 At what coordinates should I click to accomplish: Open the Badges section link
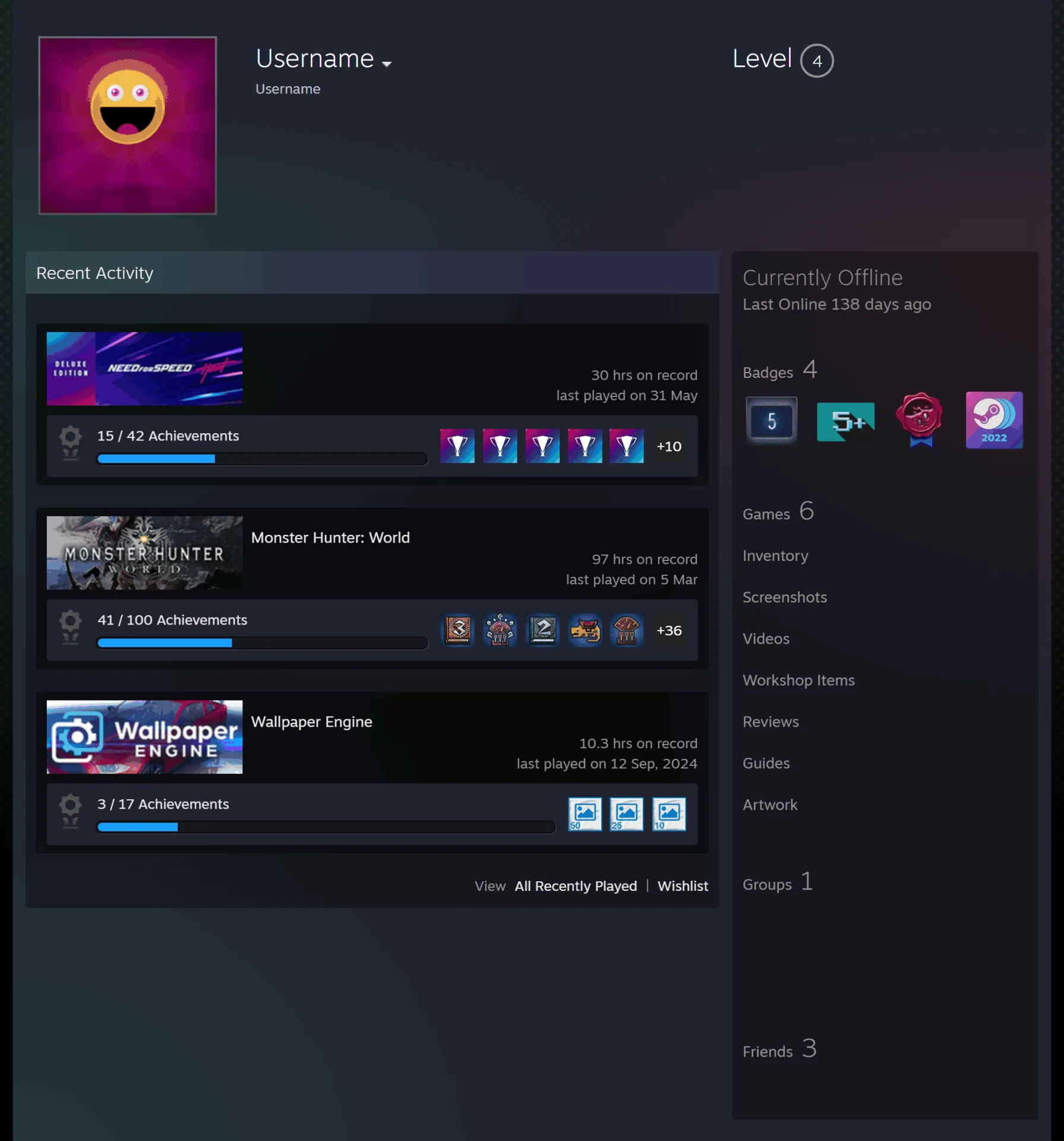780,370
